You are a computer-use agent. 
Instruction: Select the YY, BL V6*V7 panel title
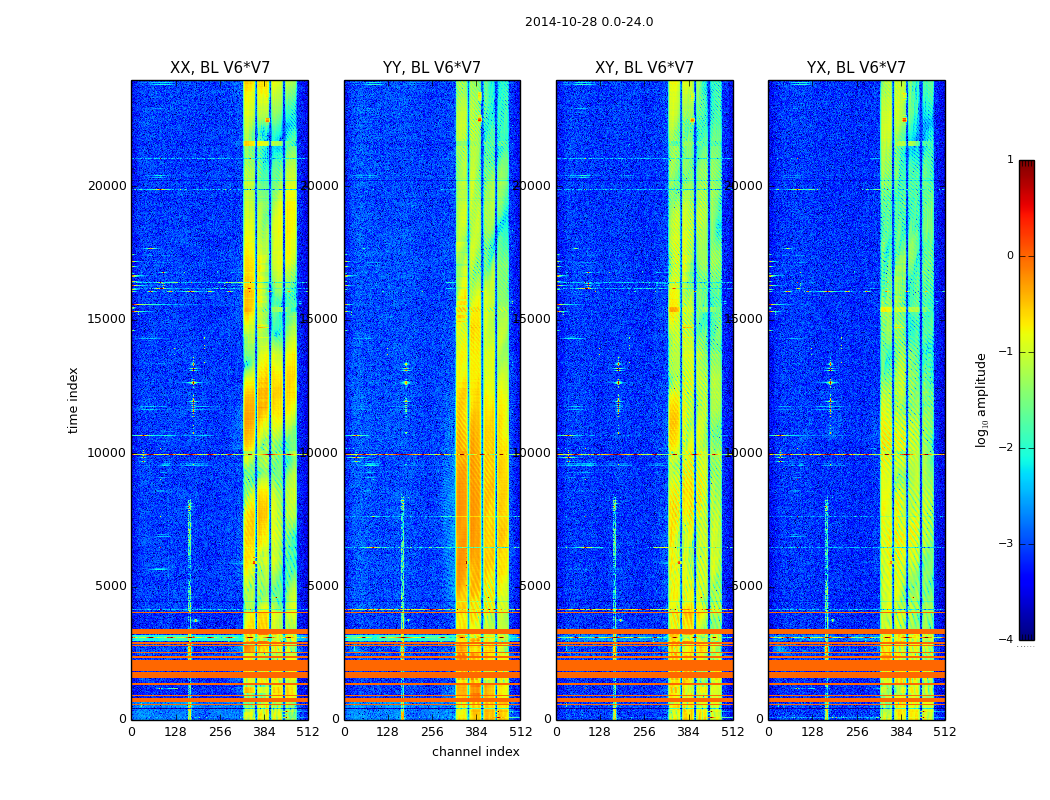point(432,68)
